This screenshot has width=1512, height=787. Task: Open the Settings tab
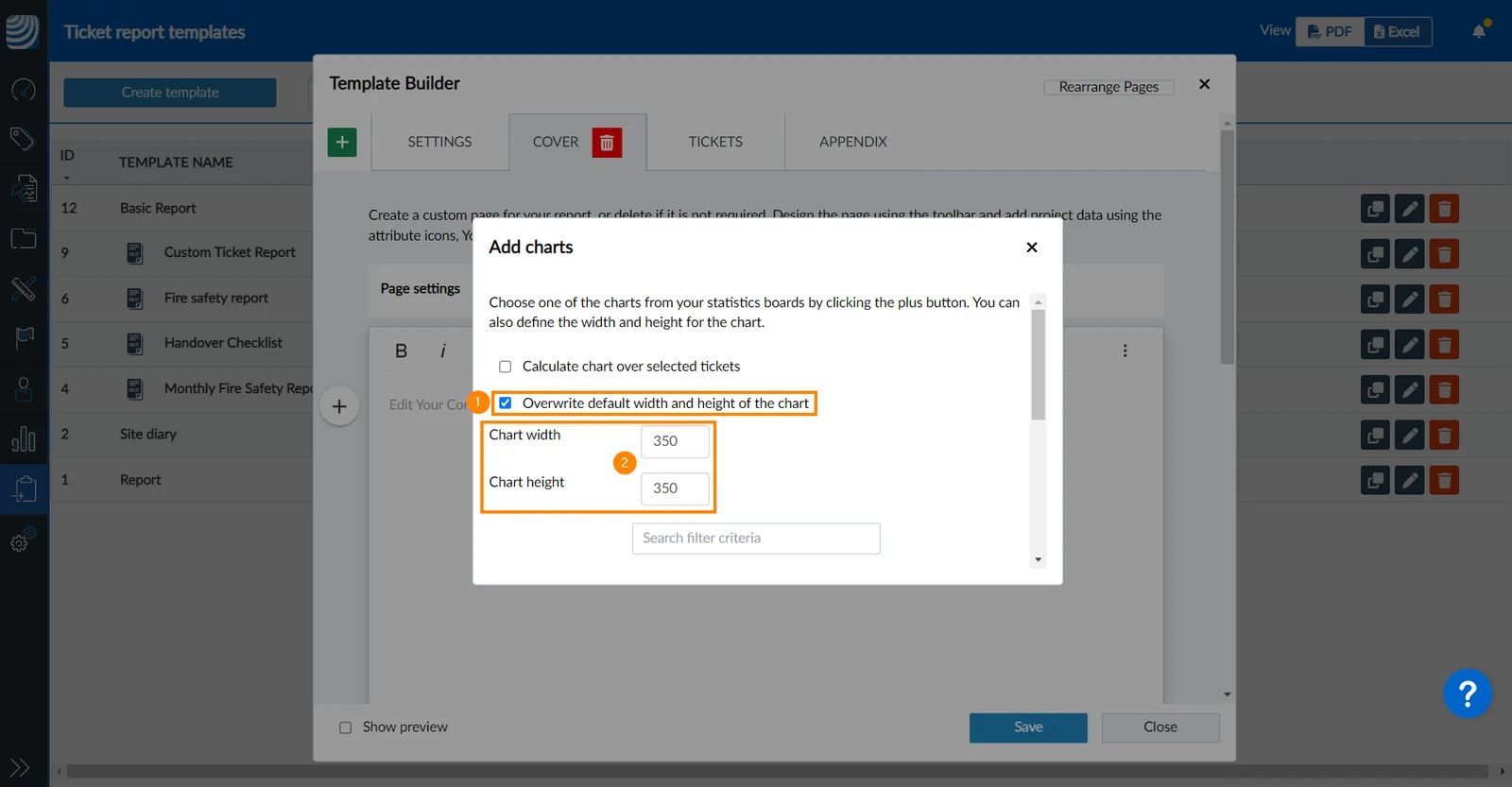pyautogui.click(x=439, y=142)
